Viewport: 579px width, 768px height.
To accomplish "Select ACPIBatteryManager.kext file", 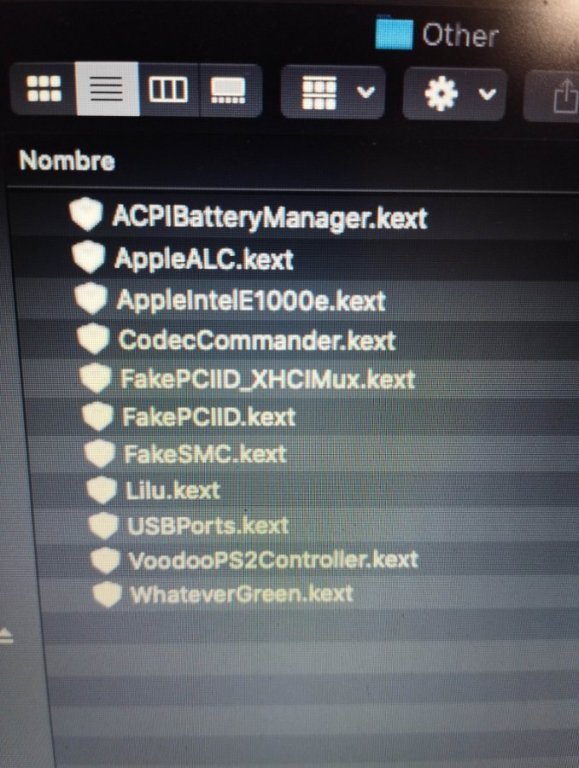I will click(x=269, y=217).
